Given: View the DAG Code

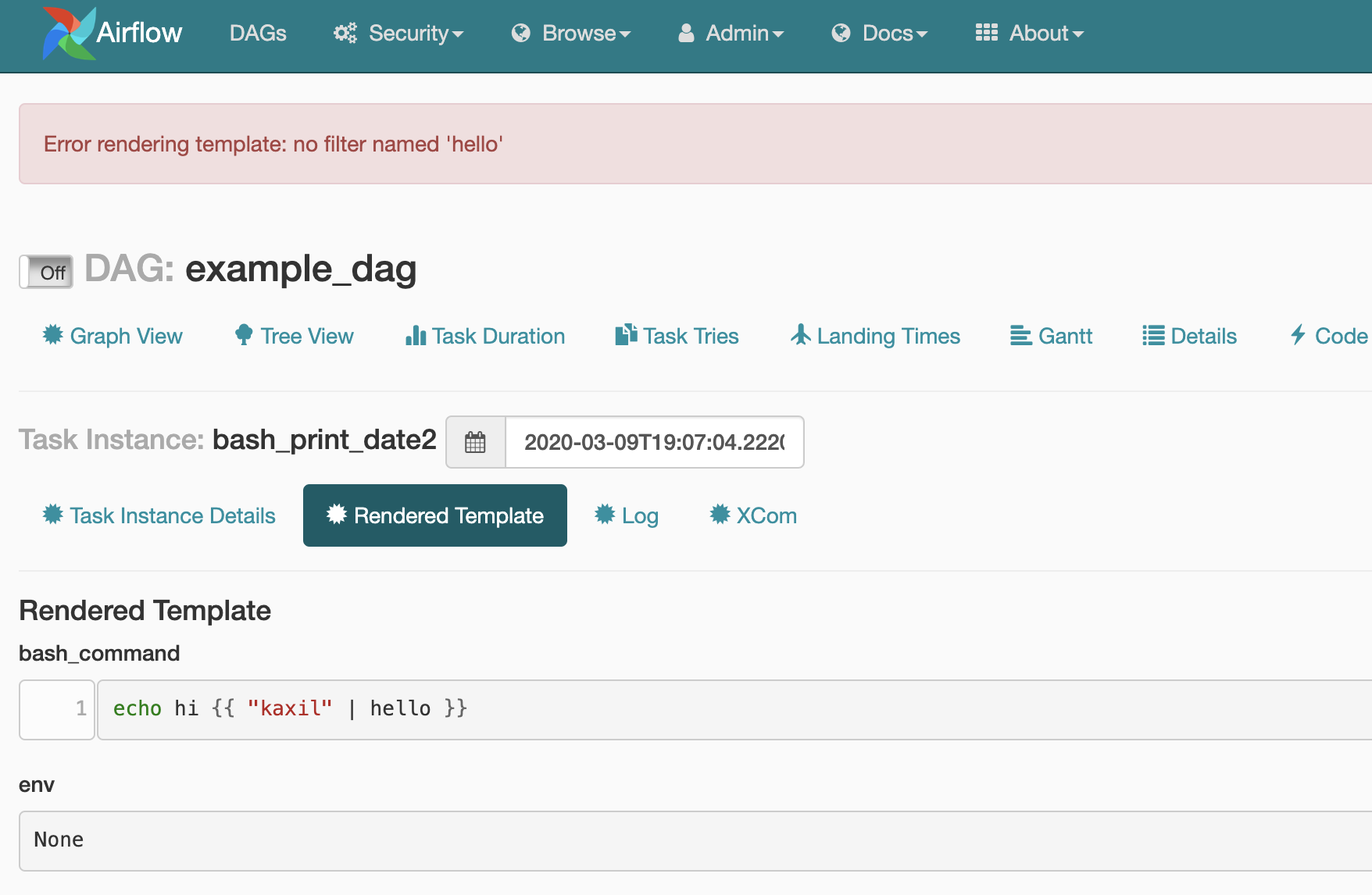Looking at the screenshot, I should [x=1329, y=336].
